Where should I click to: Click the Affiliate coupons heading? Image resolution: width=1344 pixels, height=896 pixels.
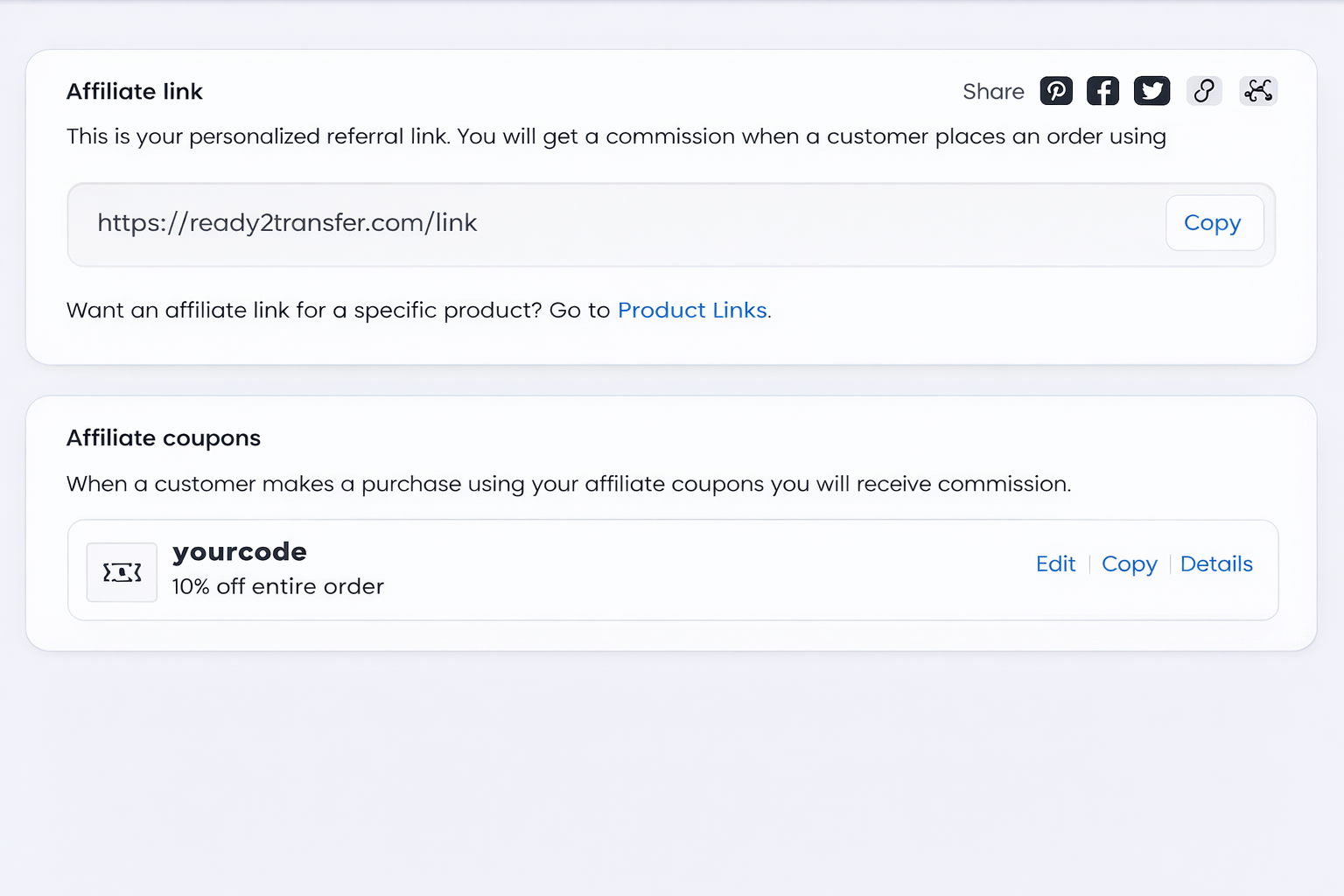coord(164,438)
